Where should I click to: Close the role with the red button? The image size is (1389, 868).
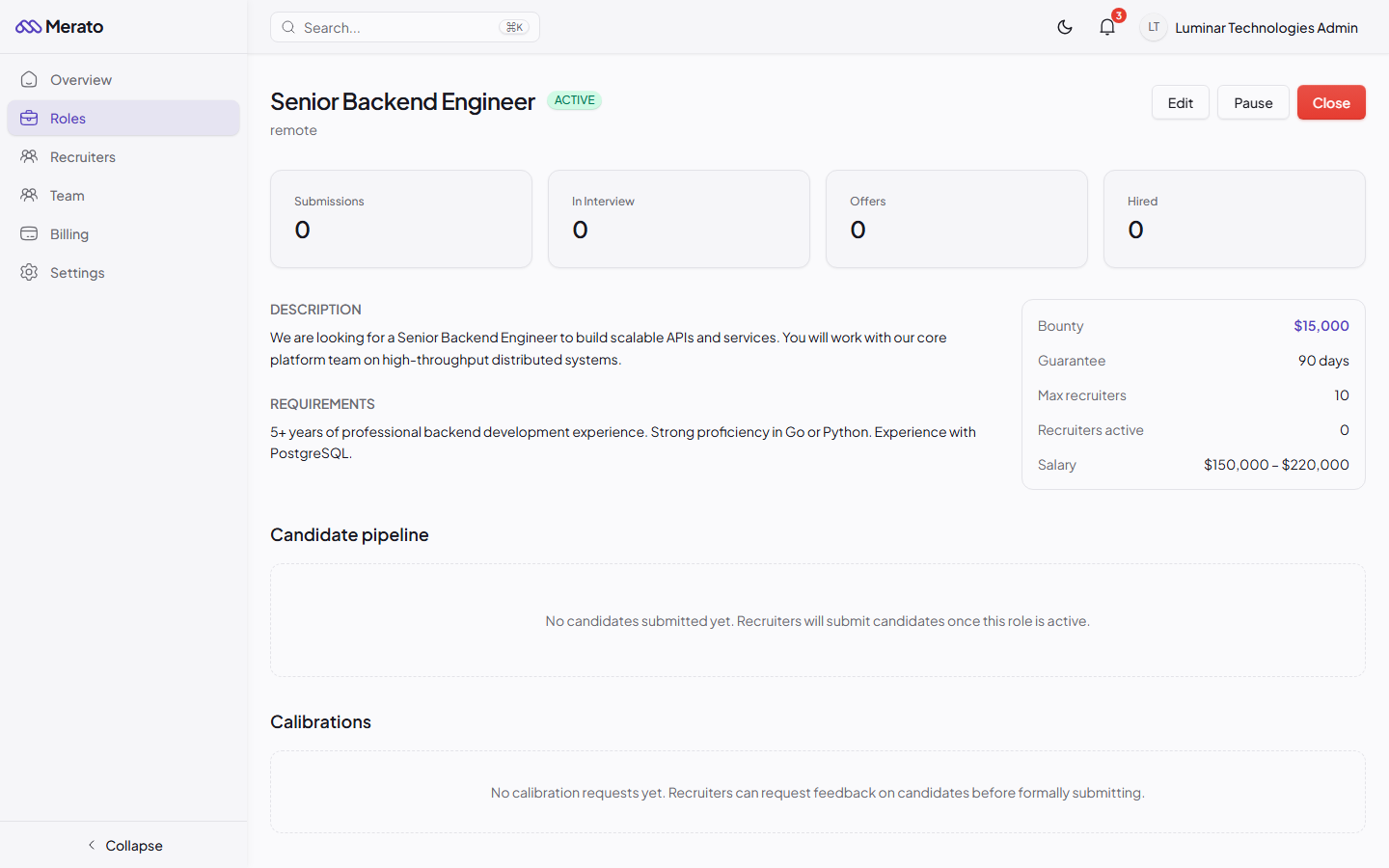point(1331,102)
